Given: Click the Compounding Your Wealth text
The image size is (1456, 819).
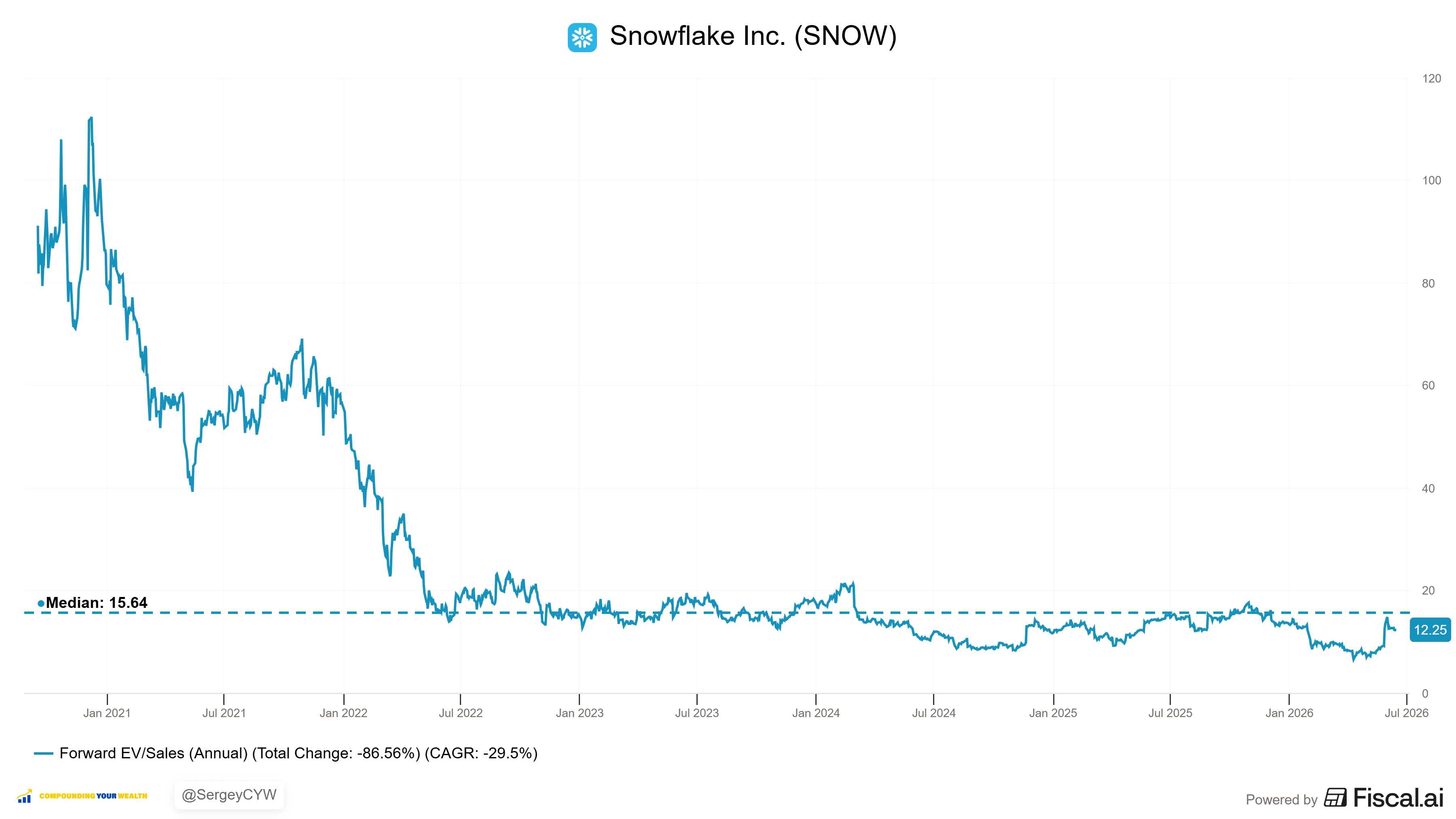Looking at the screenshot, I should pyautogui.click(x=93, y=796).
